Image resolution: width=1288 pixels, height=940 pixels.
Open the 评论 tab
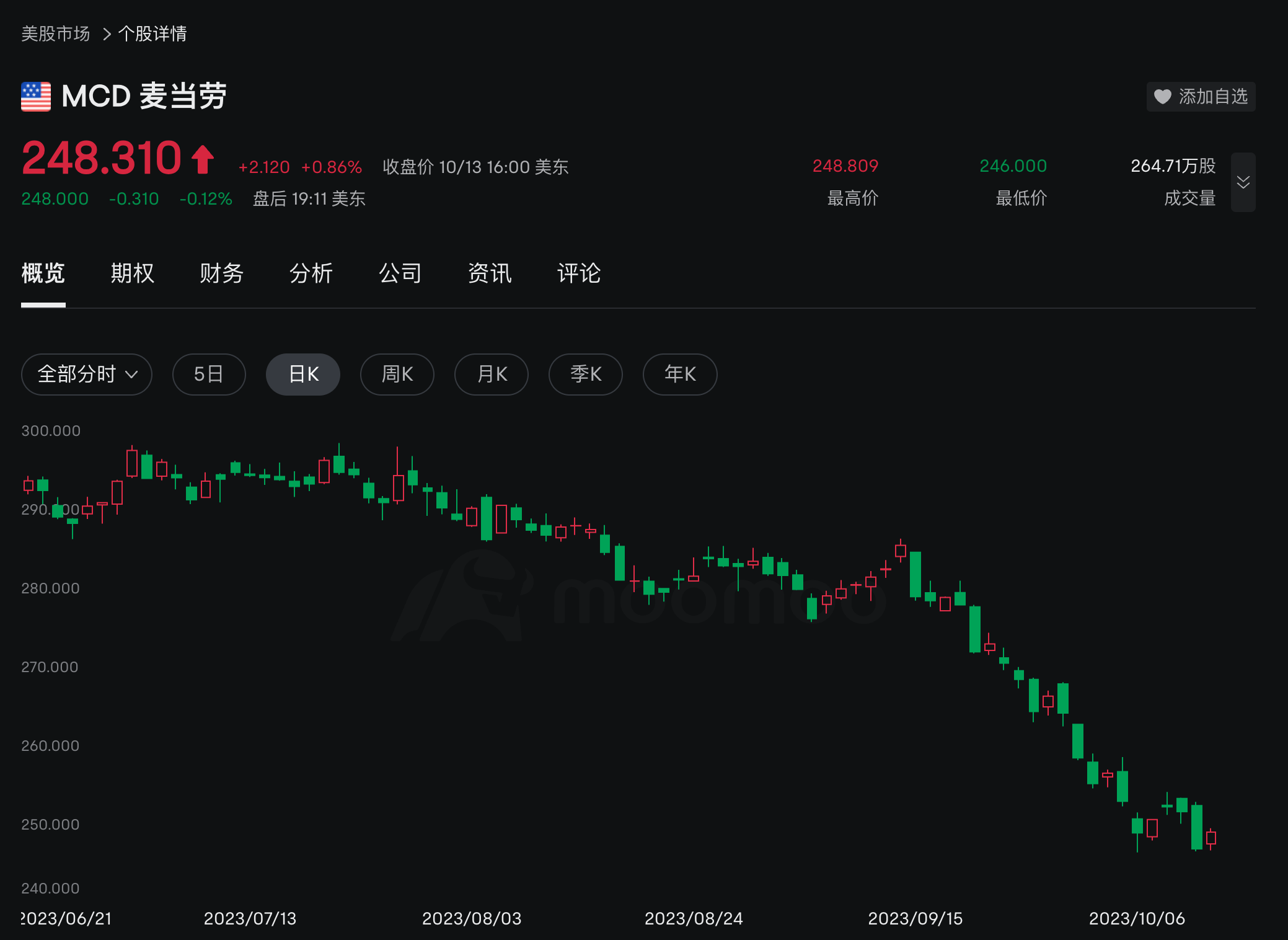coord(578,273)
